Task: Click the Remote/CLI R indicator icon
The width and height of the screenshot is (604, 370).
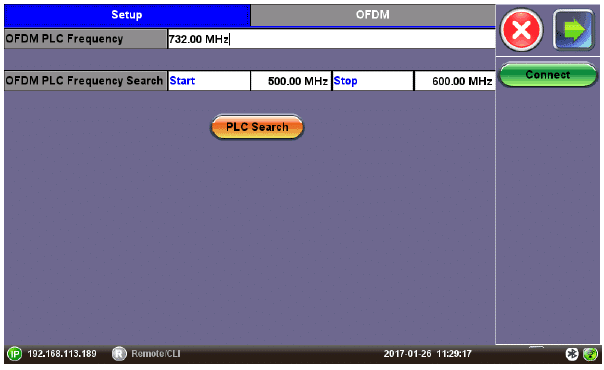Action: tap(119, 353)
